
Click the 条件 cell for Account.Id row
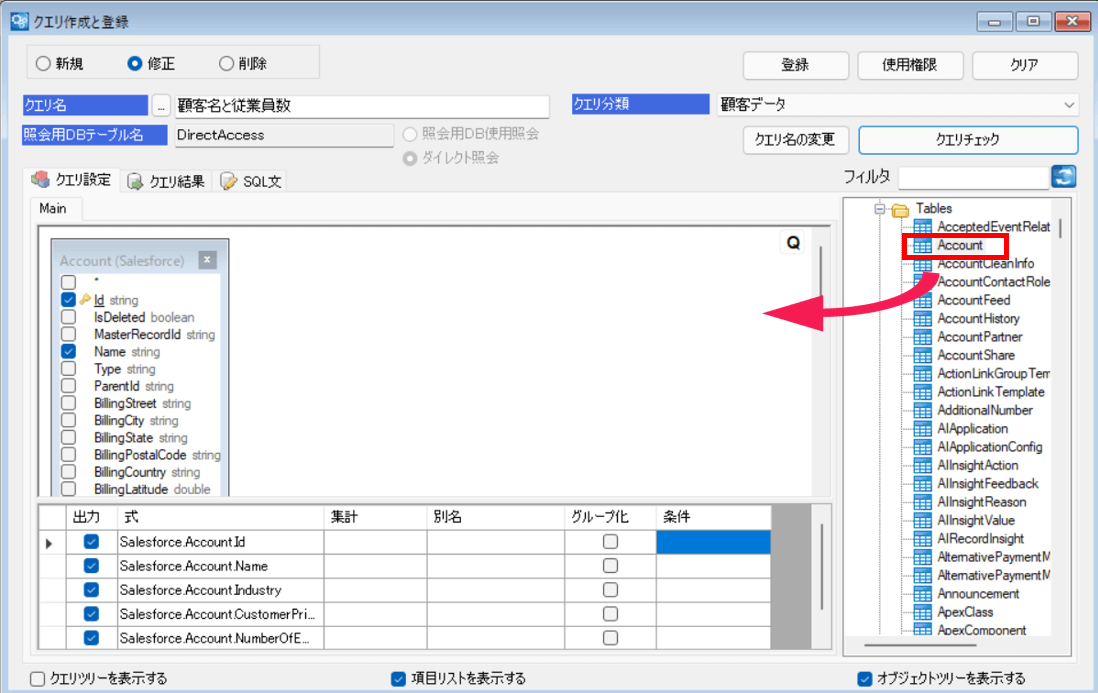(x=713, y=542)
